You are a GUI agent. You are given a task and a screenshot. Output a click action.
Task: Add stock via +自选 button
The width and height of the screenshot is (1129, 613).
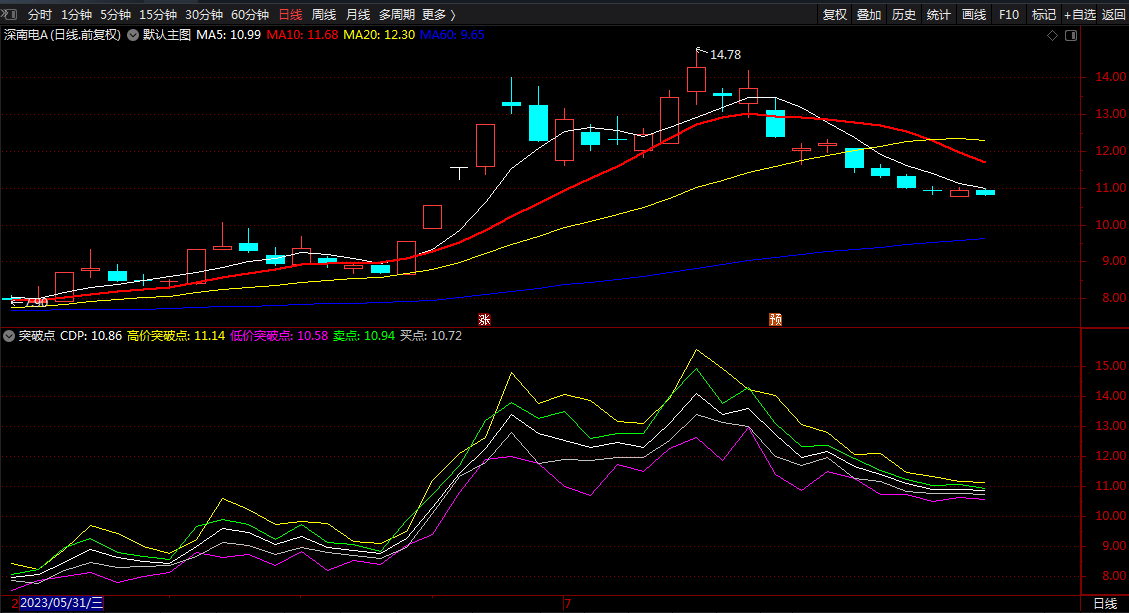1079,14
